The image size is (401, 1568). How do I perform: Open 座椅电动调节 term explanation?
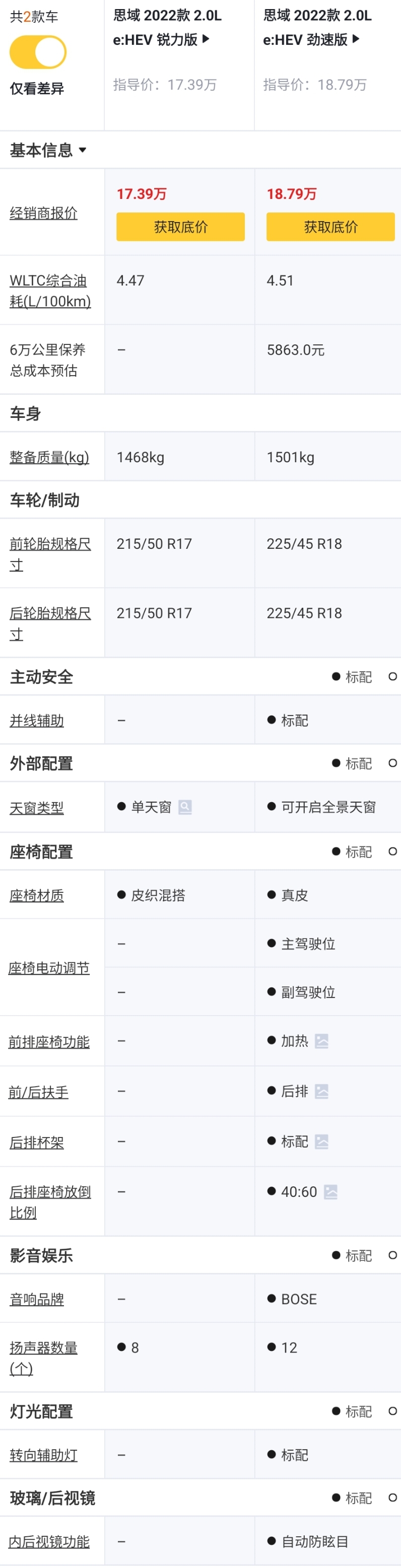pyautogui.click(x=49, y=968)
